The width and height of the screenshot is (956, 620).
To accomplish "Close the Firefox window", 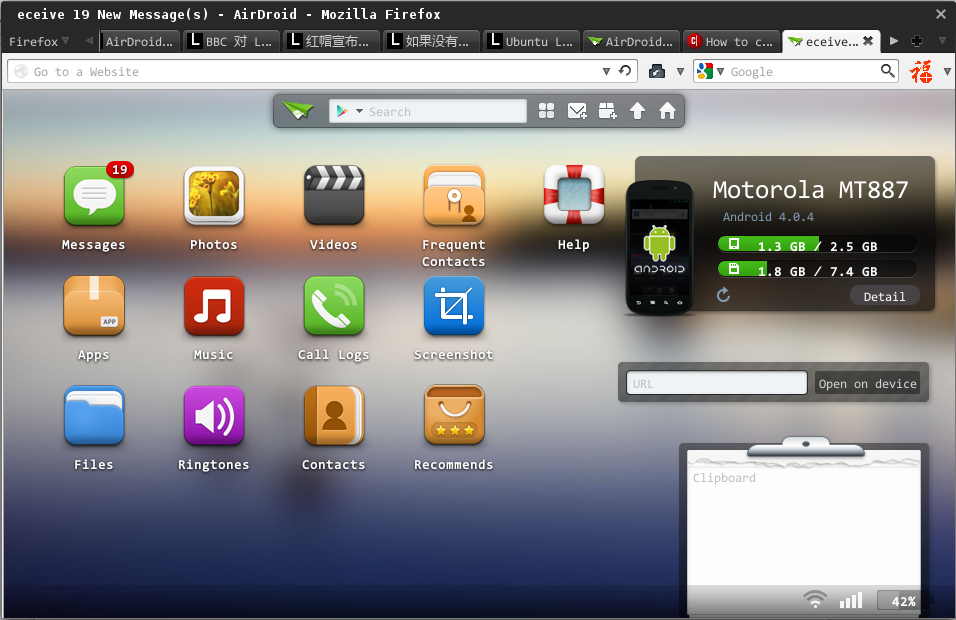I will click(x=941, y=13).
